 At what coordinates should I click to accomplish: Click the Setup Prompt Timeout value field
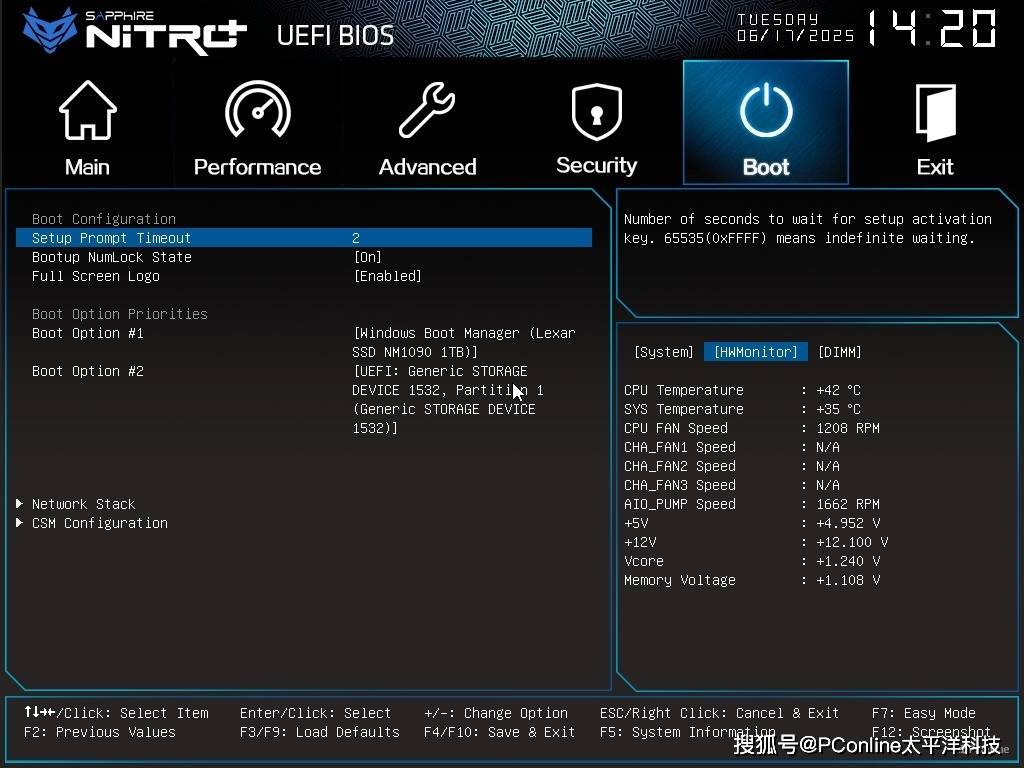pyautogui.click(x=356, y=238)
